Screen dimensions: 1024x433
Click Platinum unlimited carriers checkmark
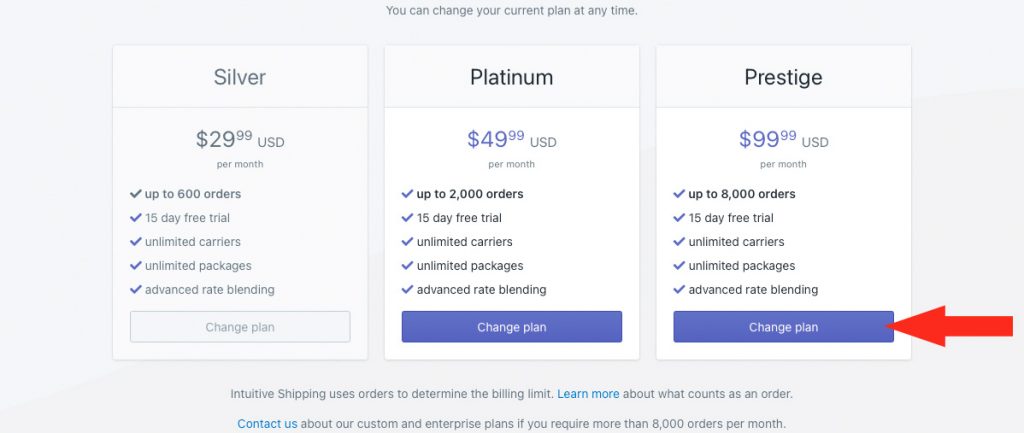[x=408, y=242]
